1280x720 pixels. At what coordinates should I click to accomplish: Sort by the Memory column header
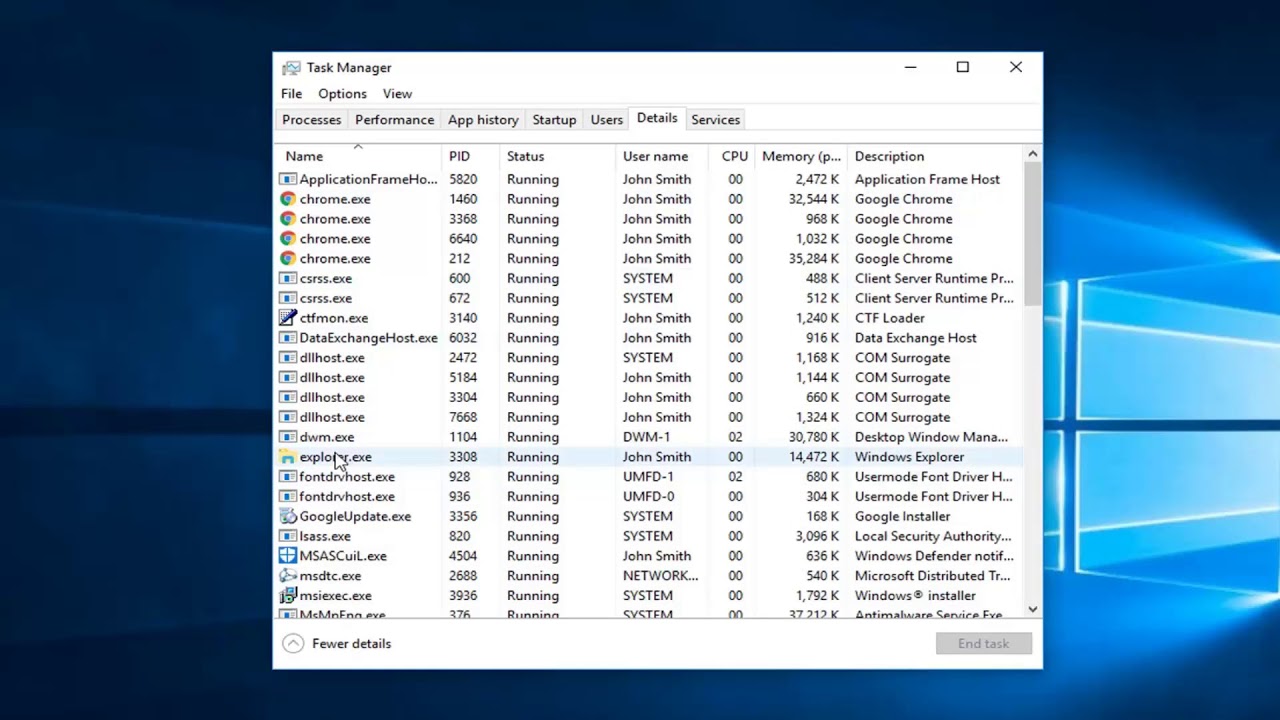pyautogui.click(x=801, y=156)
